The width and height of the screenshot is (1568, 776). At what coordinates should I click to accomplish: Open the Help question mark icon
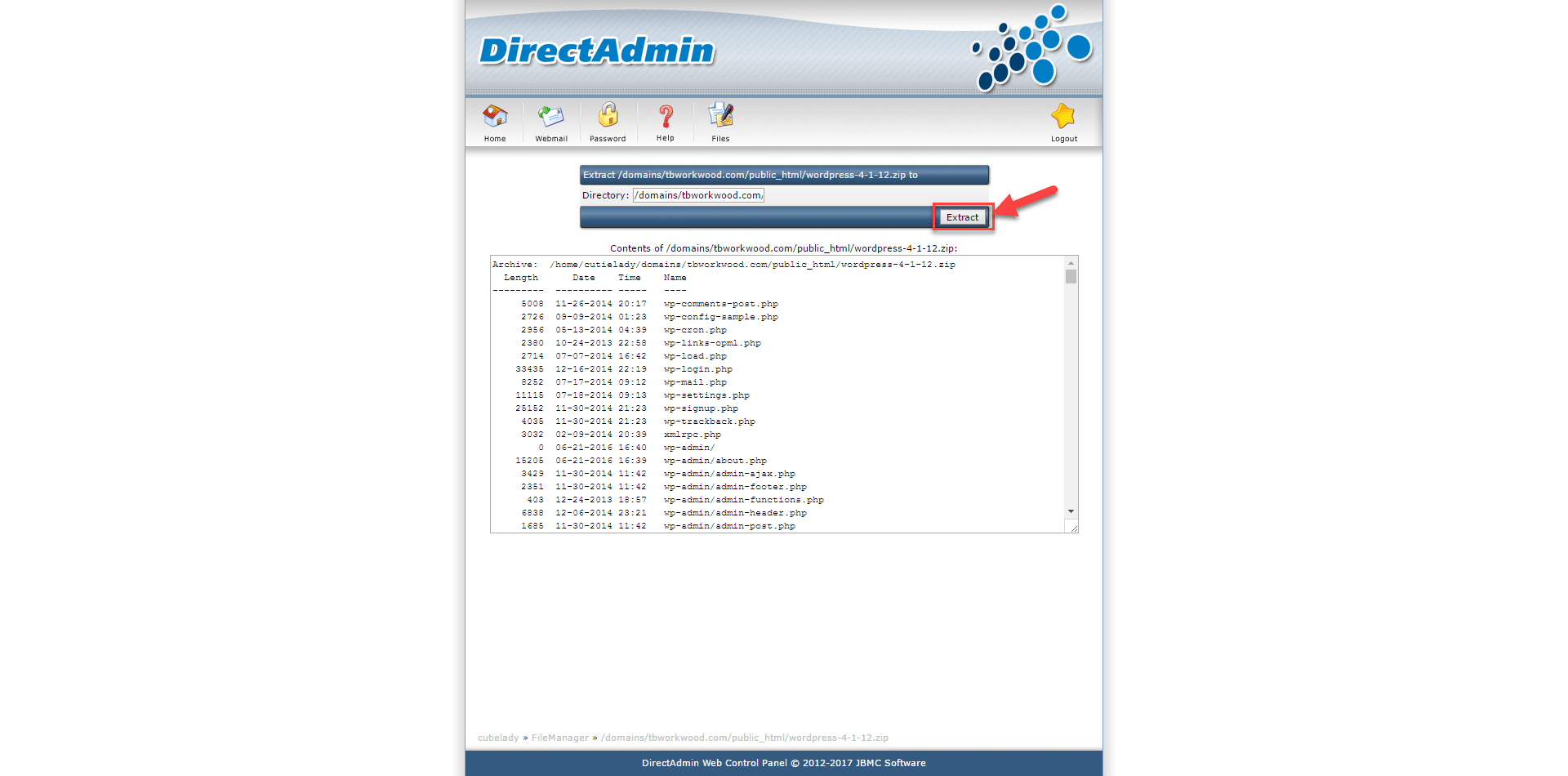[x=666, y=116]
